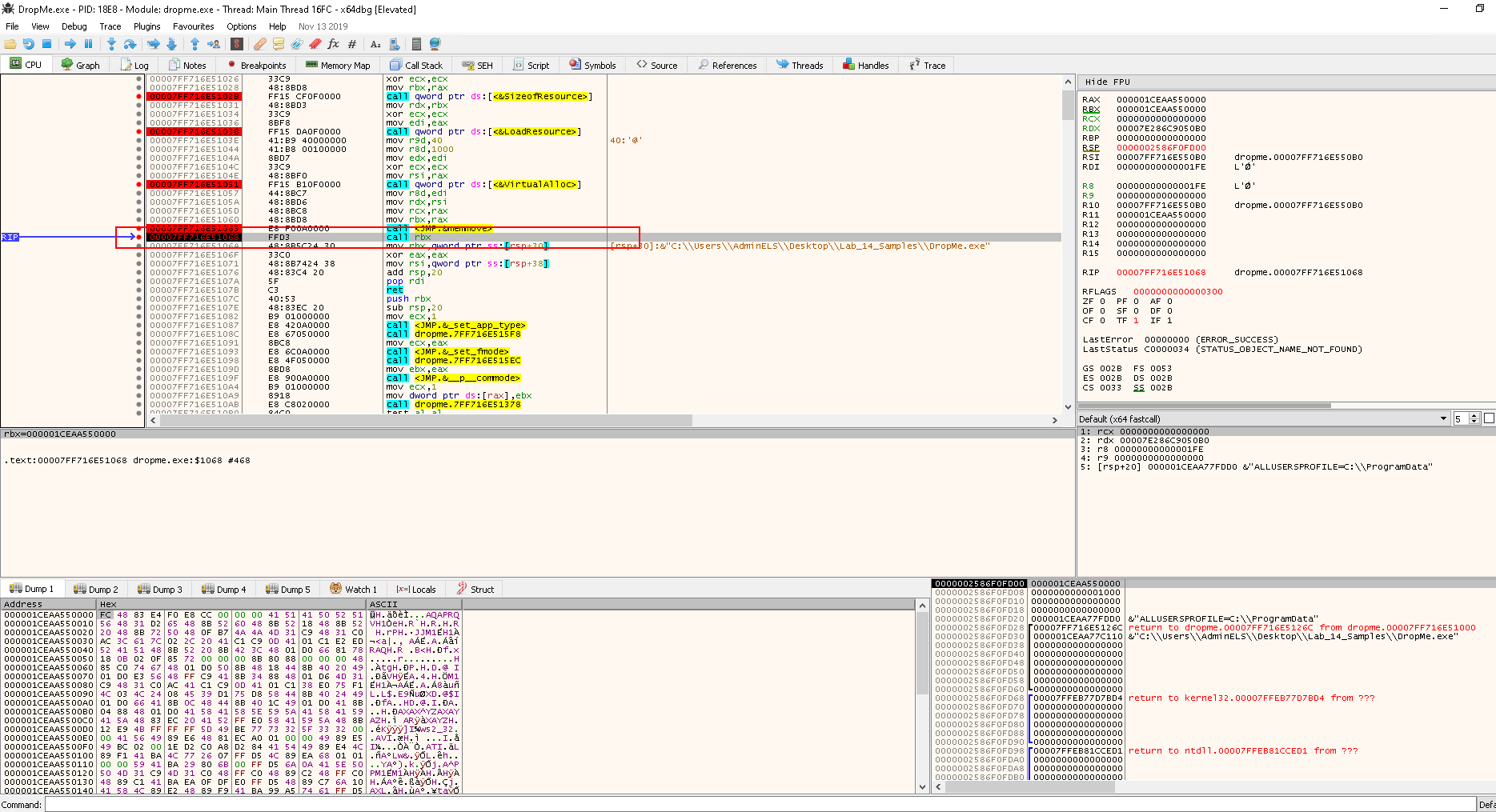Switch to the Graph tab
The image size is (1496, 812).
point(80,66)
